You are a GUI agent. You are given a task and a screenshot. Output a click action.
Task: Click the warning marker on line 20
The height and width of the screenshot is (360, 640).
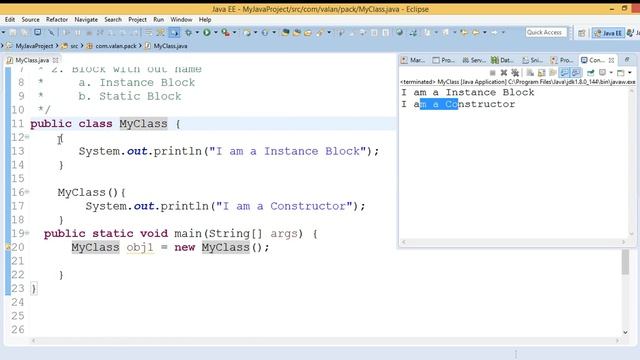pos(8,247)
